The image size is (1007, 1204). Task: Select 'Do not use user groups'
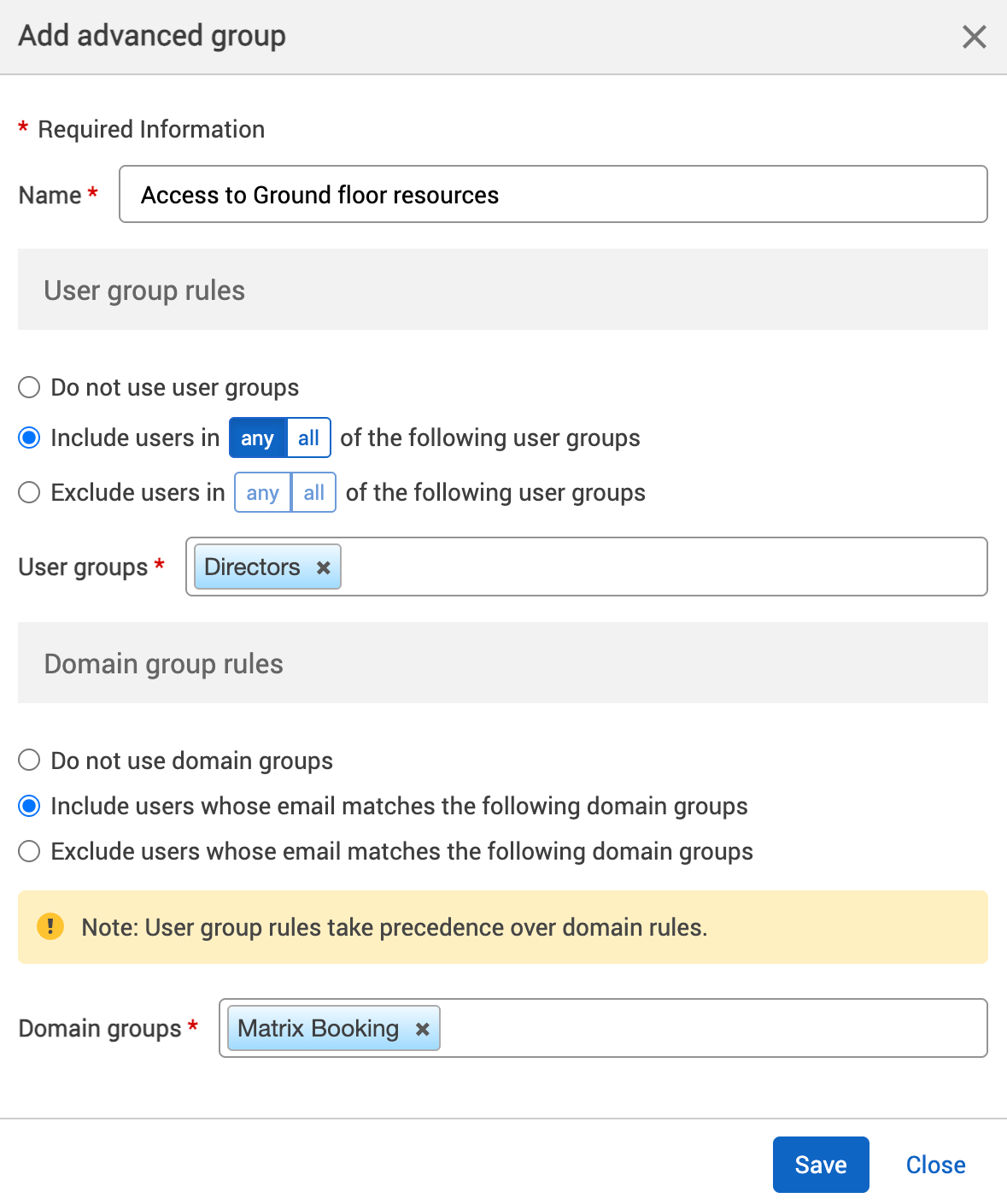point(28,386)
